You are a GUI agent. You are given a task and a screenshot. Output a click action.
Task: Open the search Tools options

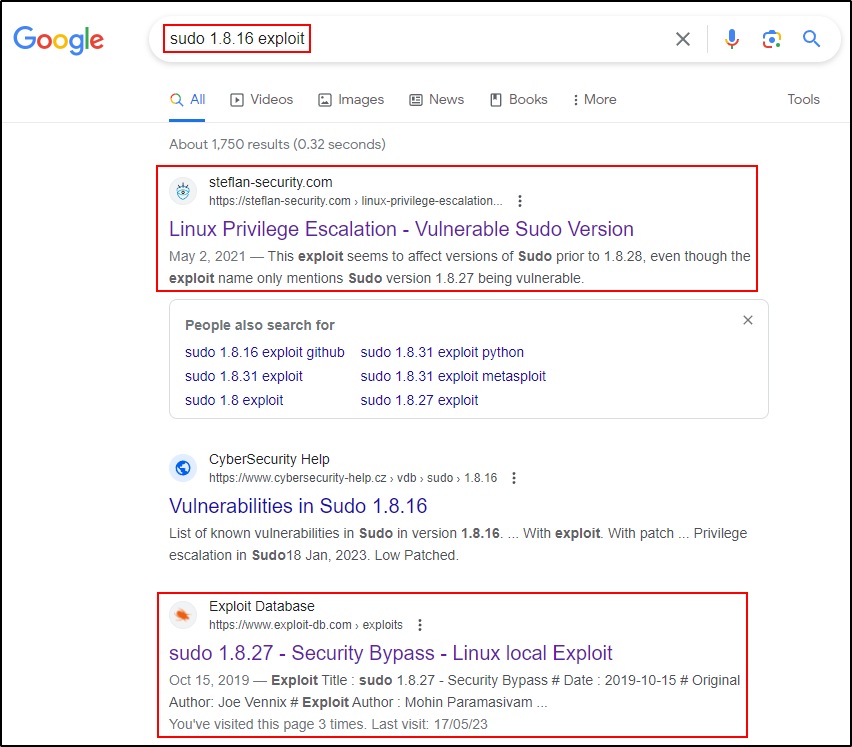pyautogui.click(x=803, y=100)
